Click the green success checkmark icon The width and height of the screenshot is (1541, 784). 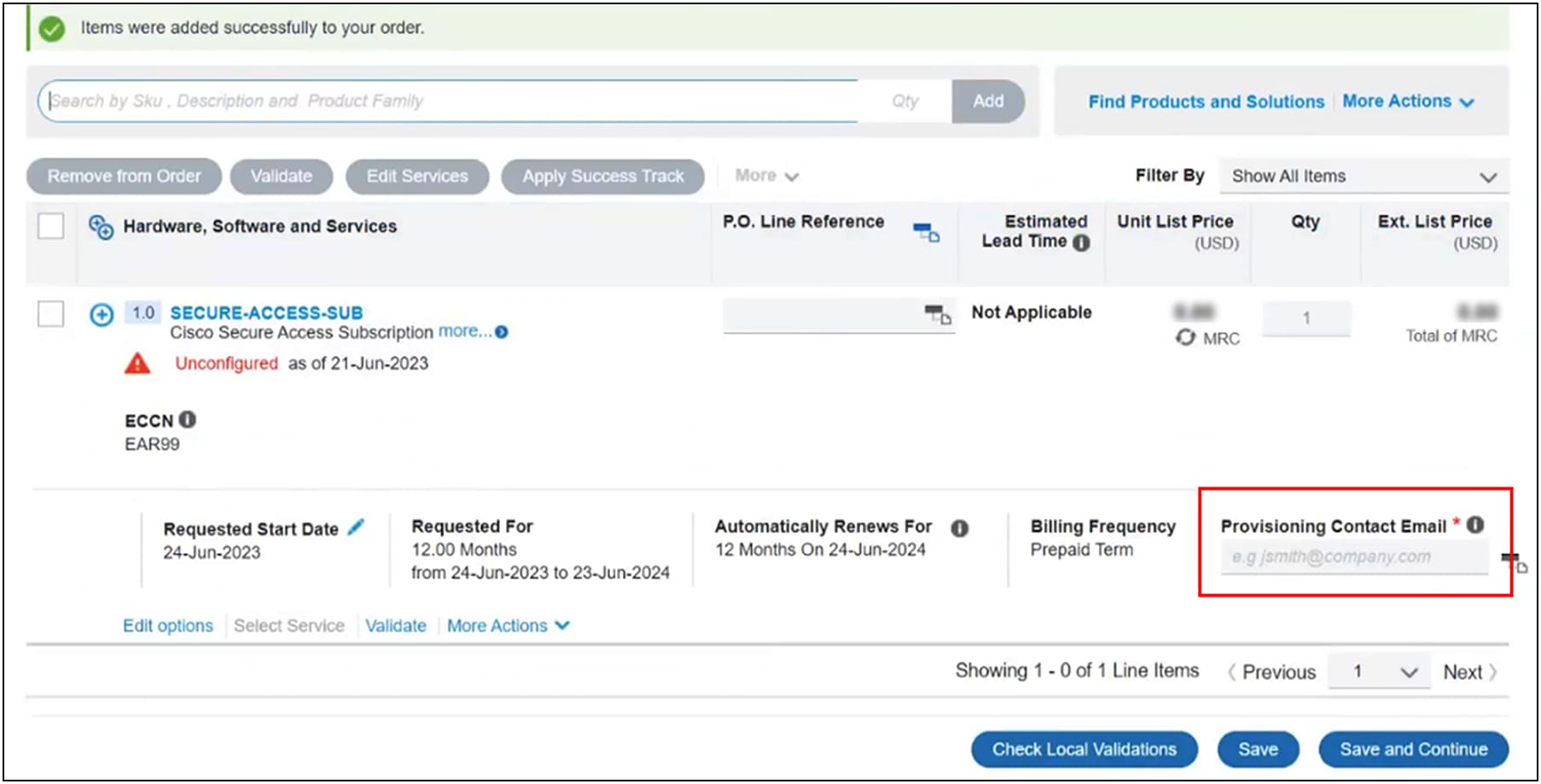pos(52,29)
